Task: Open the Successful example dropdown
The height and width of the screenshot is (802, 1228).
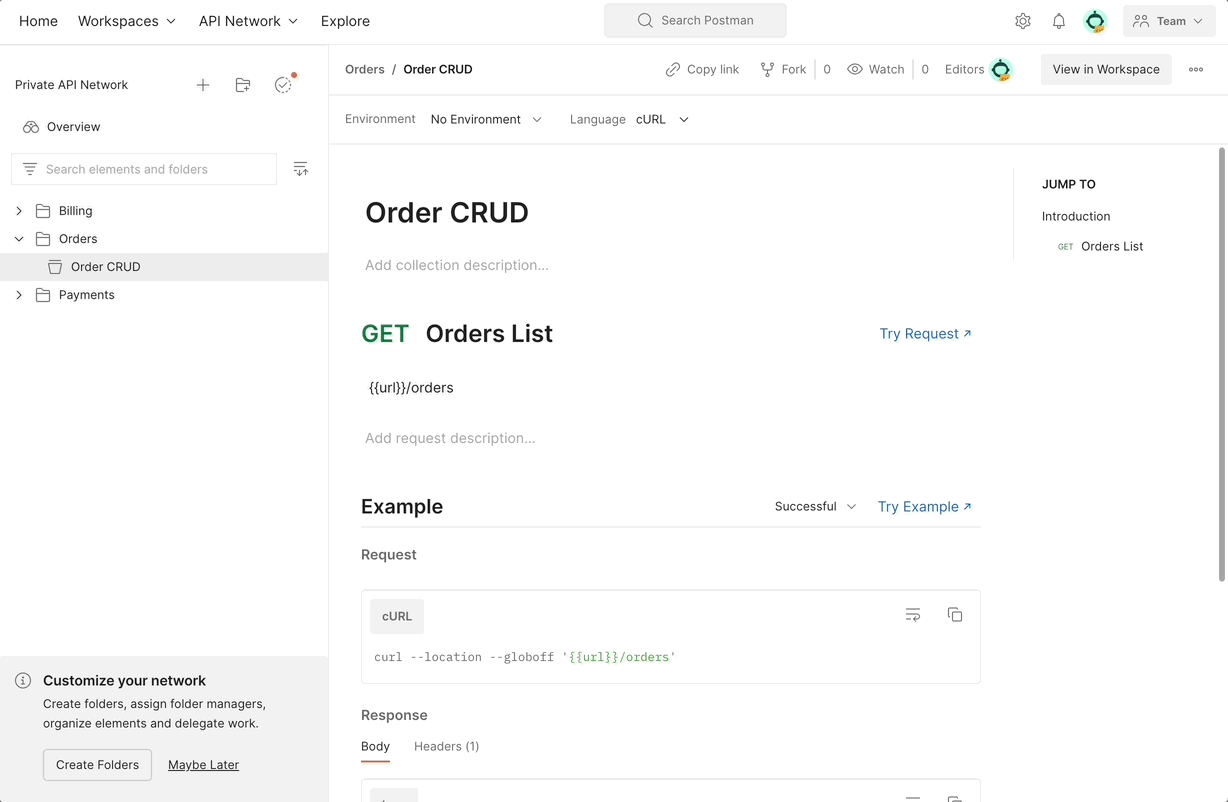Action: coord(814,507)
